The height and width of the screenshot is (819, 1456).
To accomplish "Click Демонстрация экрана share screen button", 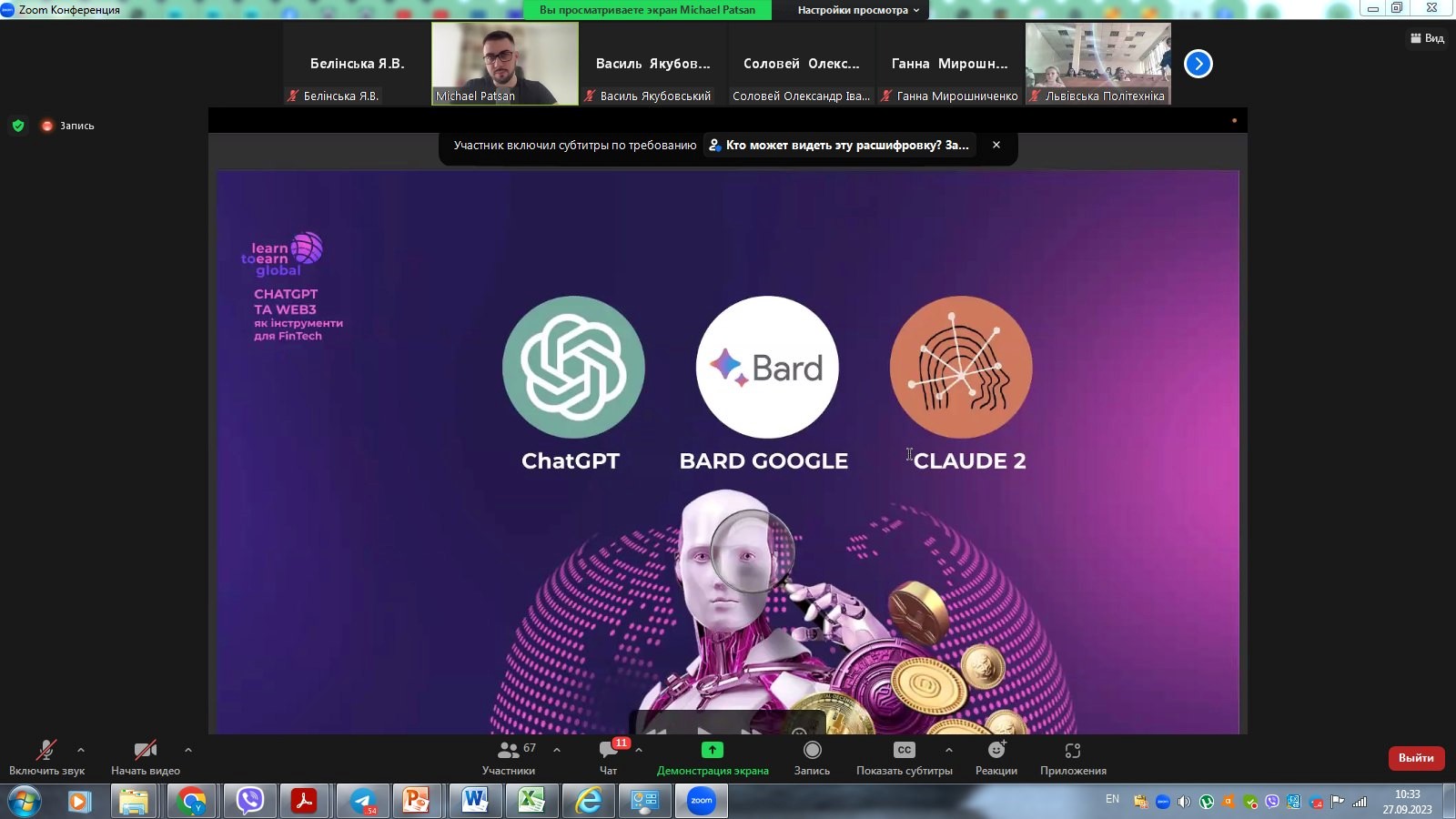I will pyautogui.click(x=713, y=757).
